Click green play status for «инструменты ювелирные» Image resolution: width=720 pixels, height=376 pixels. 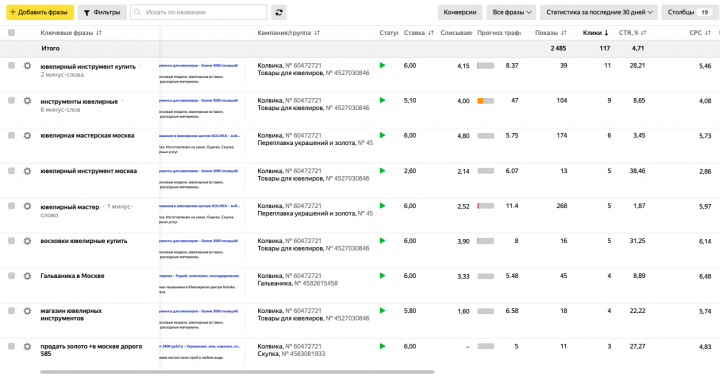point(382,101)
